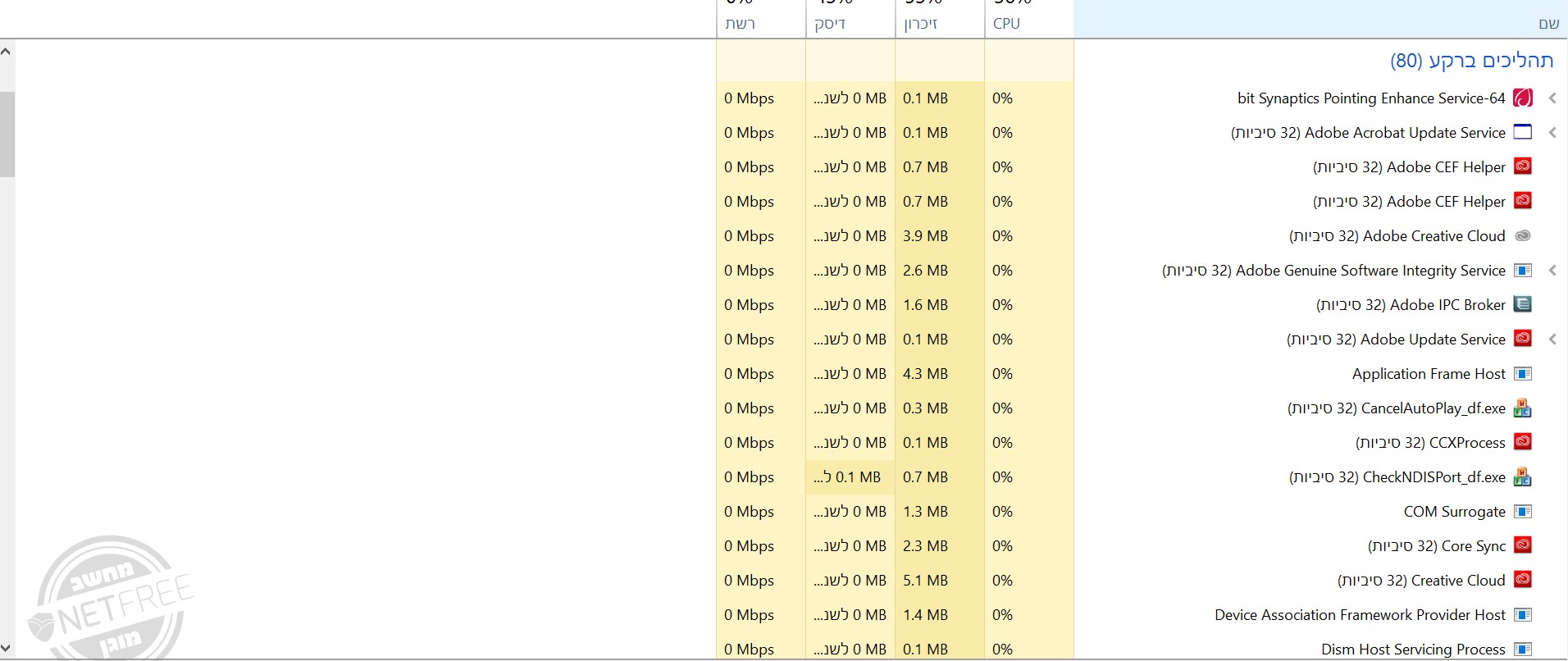
Task: Click the COM Surrogate icon
Action: click(1523, 512)
